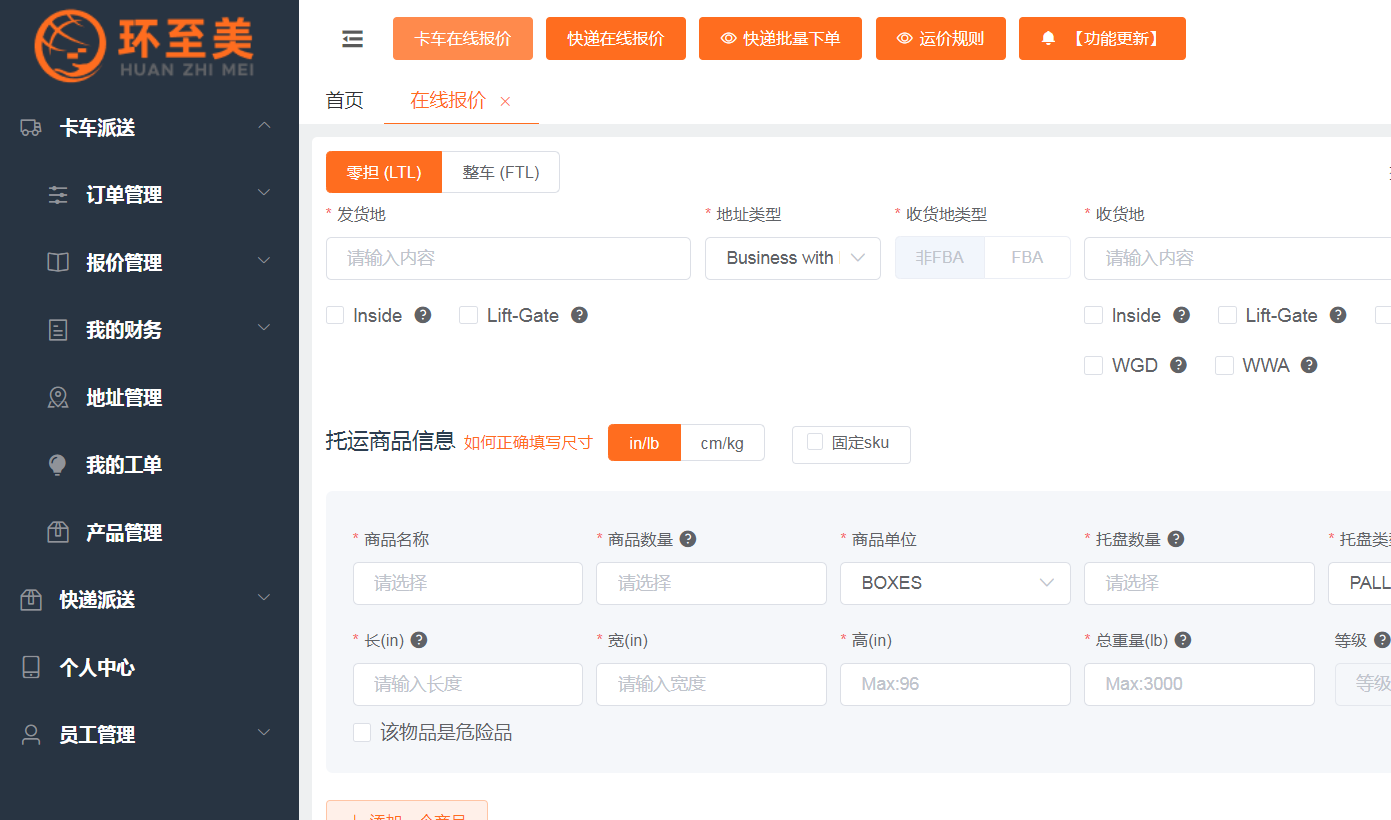Collapse sidebar with the hamburger menu icon
Viewport: 1391px width, 820px height.
click(352, 39)
